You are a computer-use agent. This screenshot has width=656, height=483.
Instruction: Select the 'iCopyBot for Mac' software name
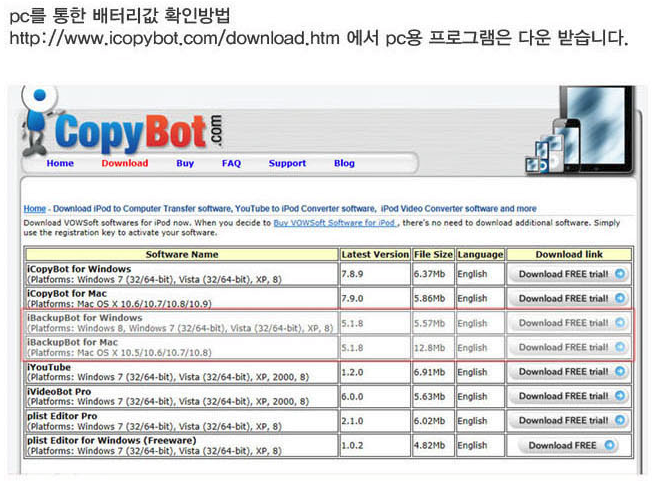point(67,293)
